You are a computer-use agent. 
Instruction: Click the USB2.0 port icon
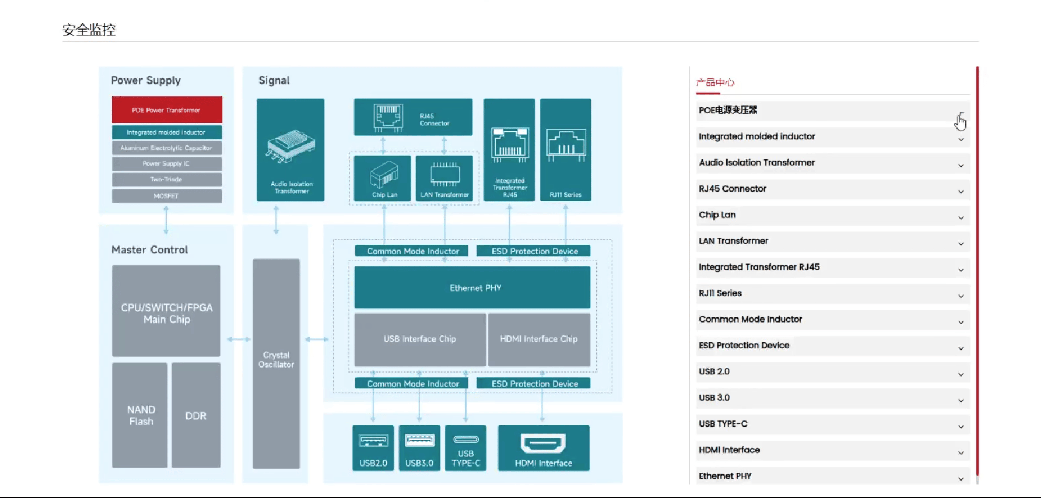(373, 448)
